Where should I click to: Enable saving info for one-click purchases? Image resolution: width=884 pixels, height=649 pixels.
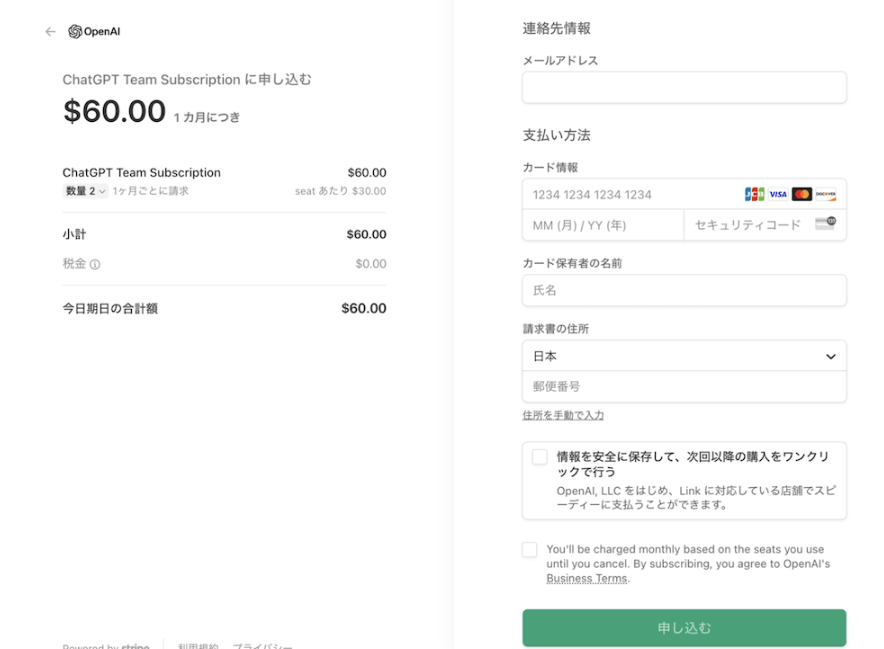[540, 457]
